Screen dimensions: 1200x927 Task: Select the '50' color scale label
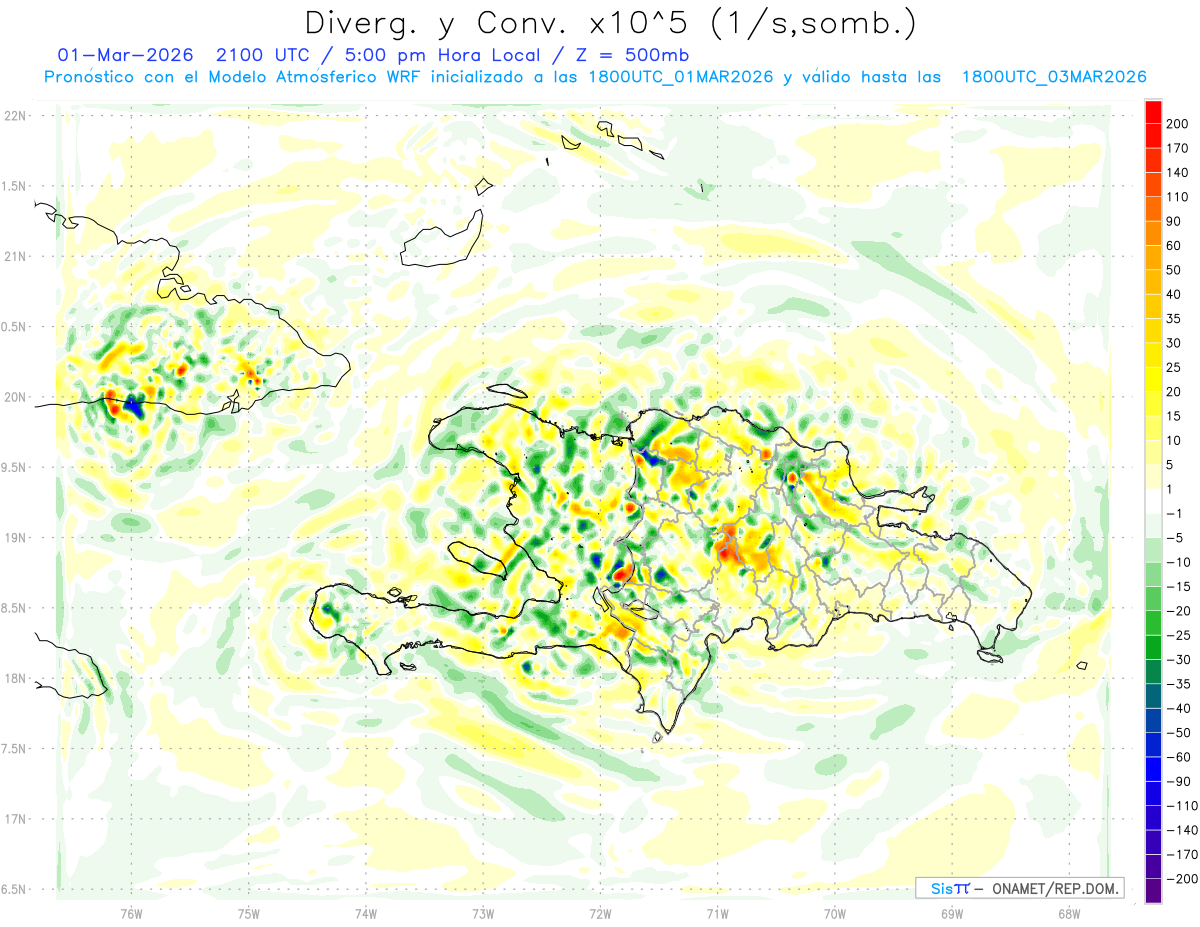pos(1174,270)
